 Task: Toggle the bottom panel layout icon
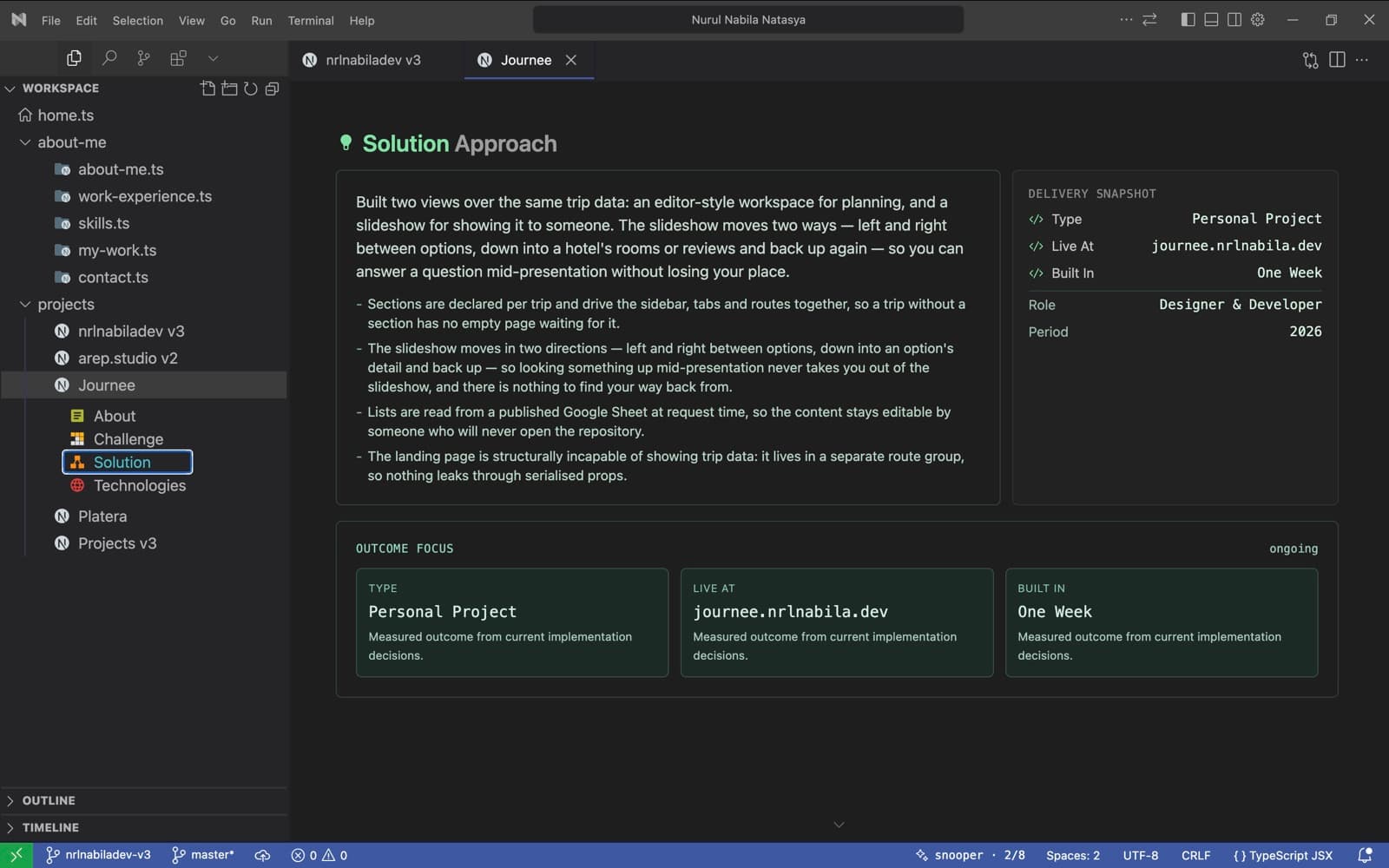tap(1211, 19)
